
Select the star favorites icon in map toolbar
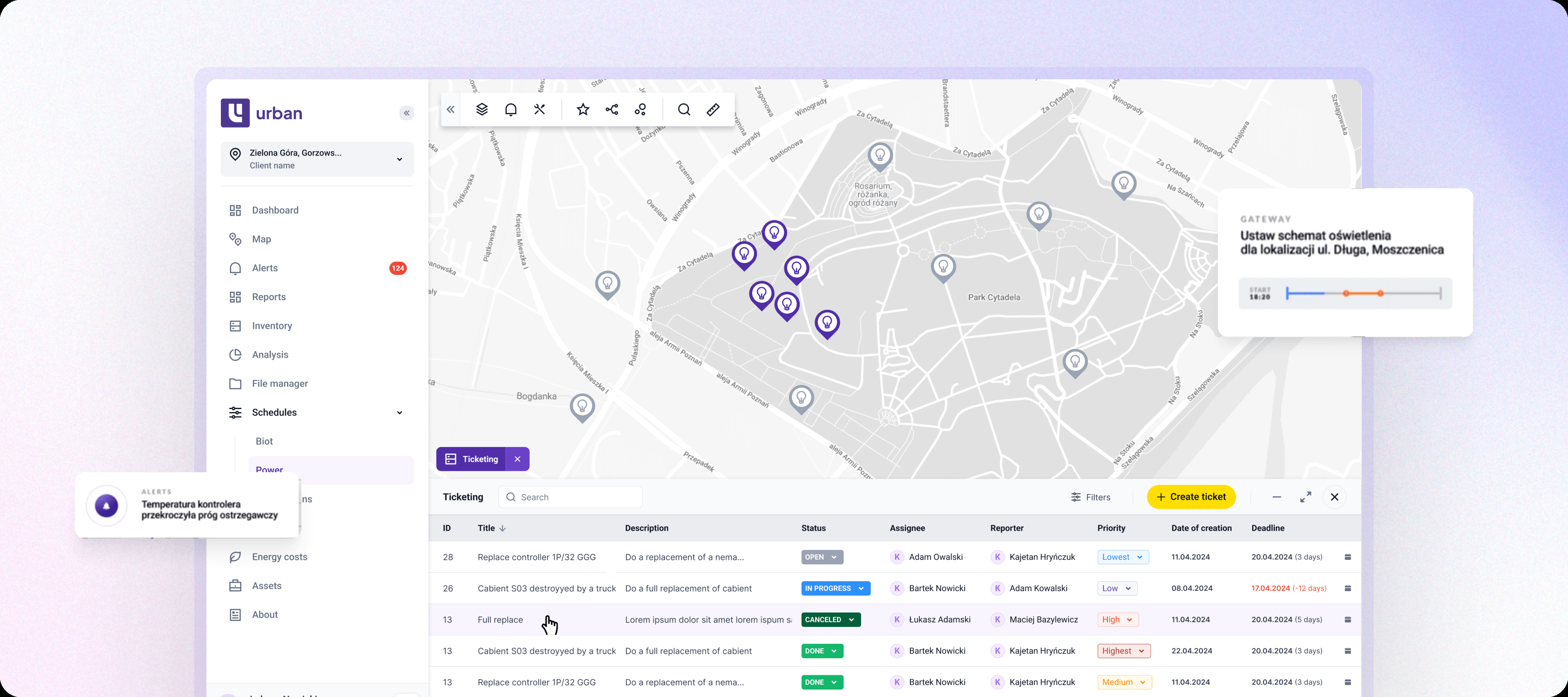582,110
